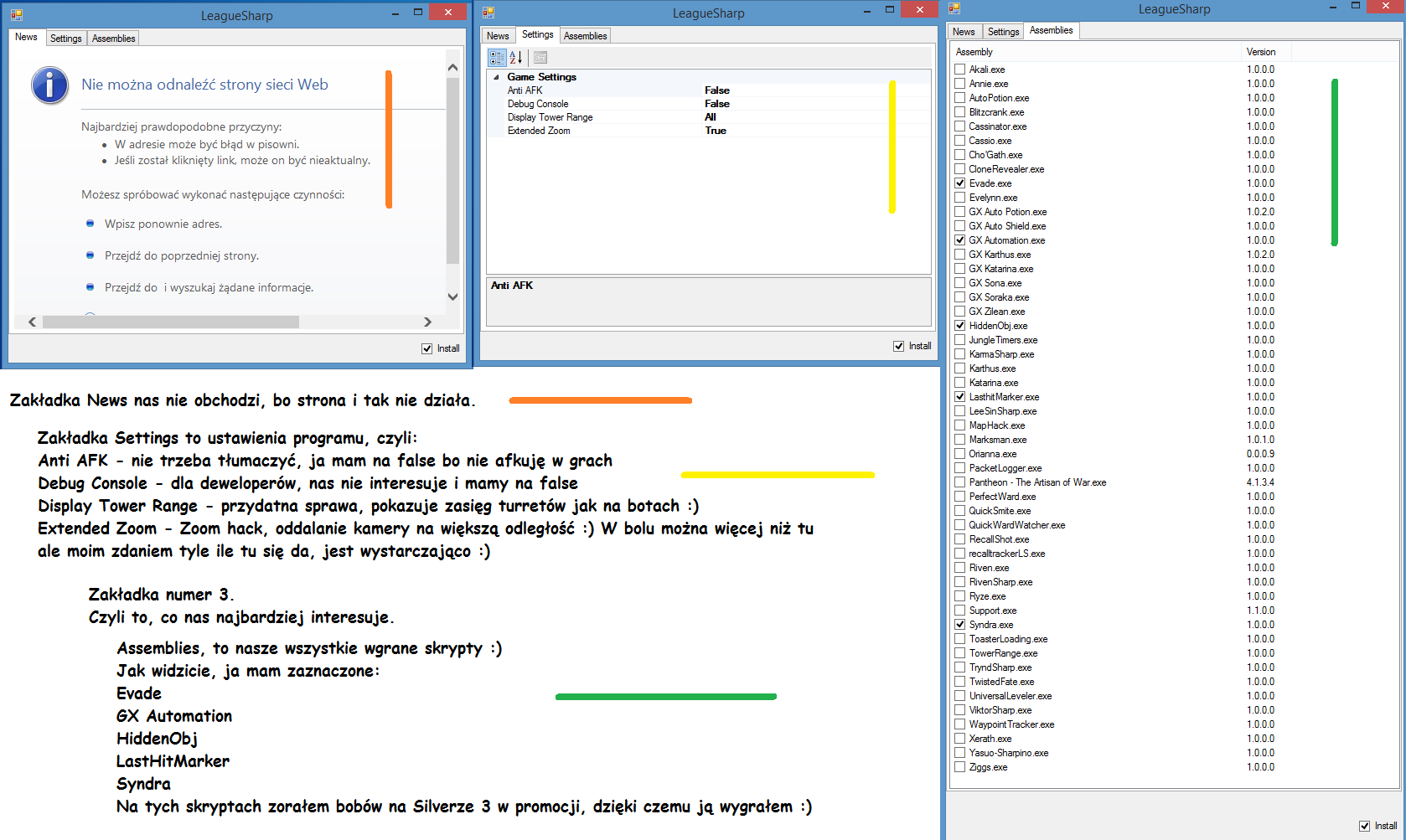Click the LeagueSharp app icon in the middle window's title bar
1406x840 pixels.
[x=488, y=12]
